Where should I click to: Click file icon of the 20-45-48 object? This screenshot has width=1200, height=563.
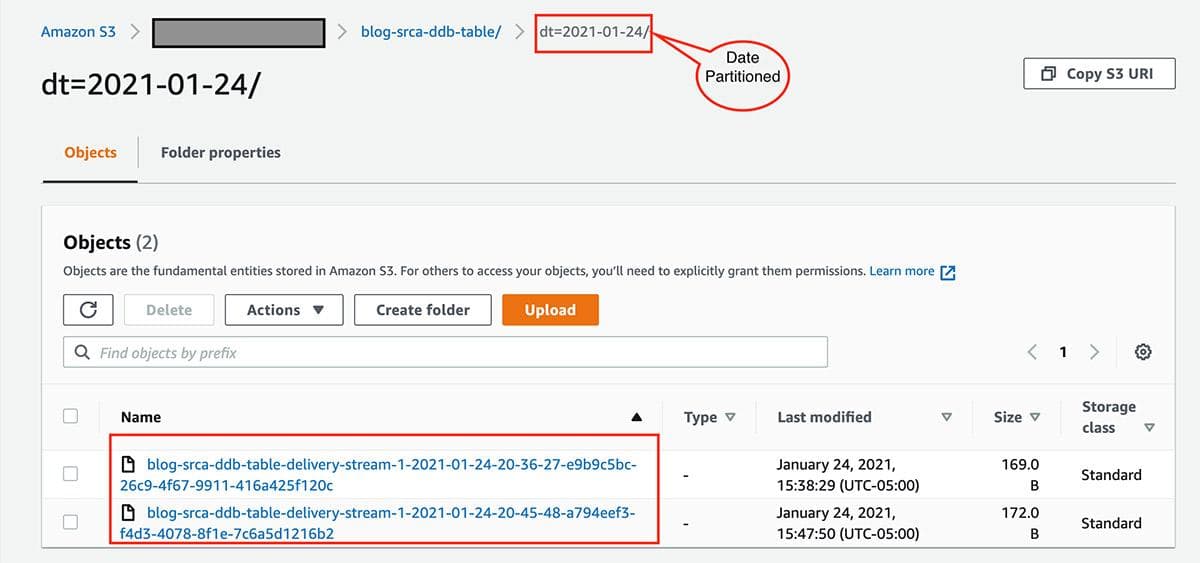[x=128, y=513]
